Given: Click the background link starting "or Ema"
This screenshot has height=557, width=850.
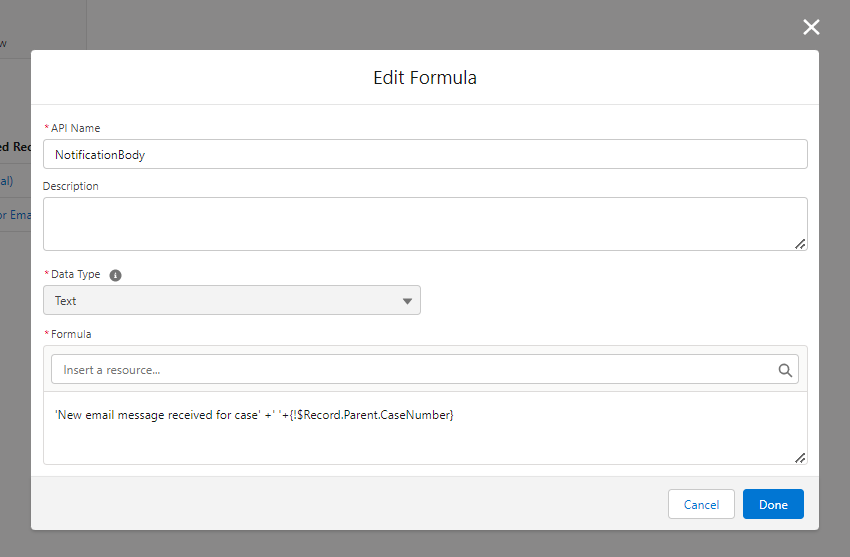Looking at the screenshot, I should [x=16, y=214].
